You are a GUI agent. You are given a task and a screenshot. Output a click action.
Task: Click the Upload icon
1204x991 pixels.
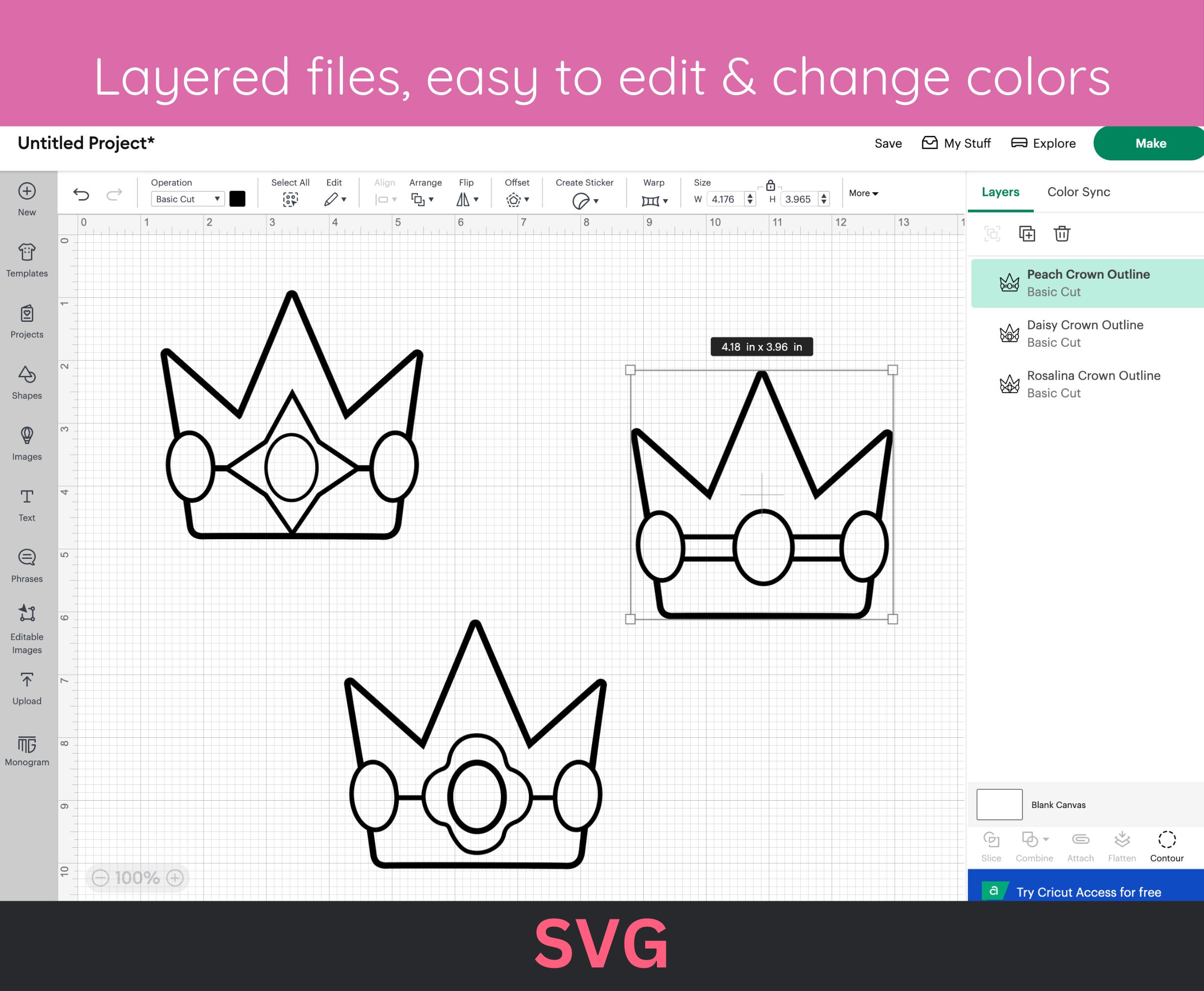[27, 680]
